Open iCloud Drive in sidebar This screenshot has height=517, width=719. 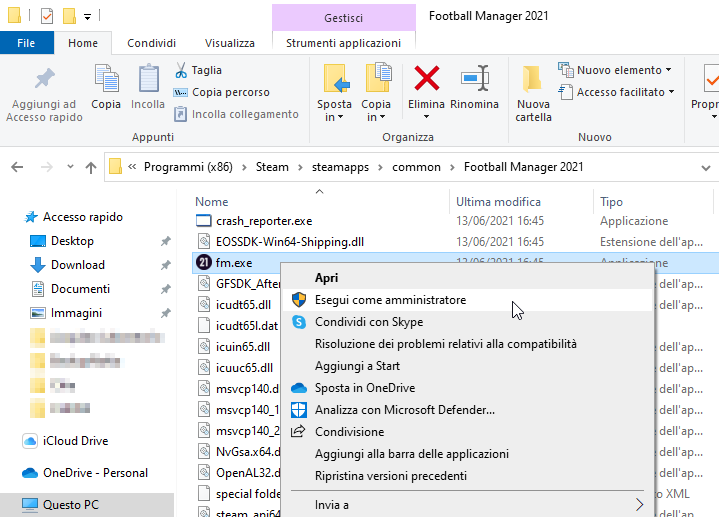(75, 441)
